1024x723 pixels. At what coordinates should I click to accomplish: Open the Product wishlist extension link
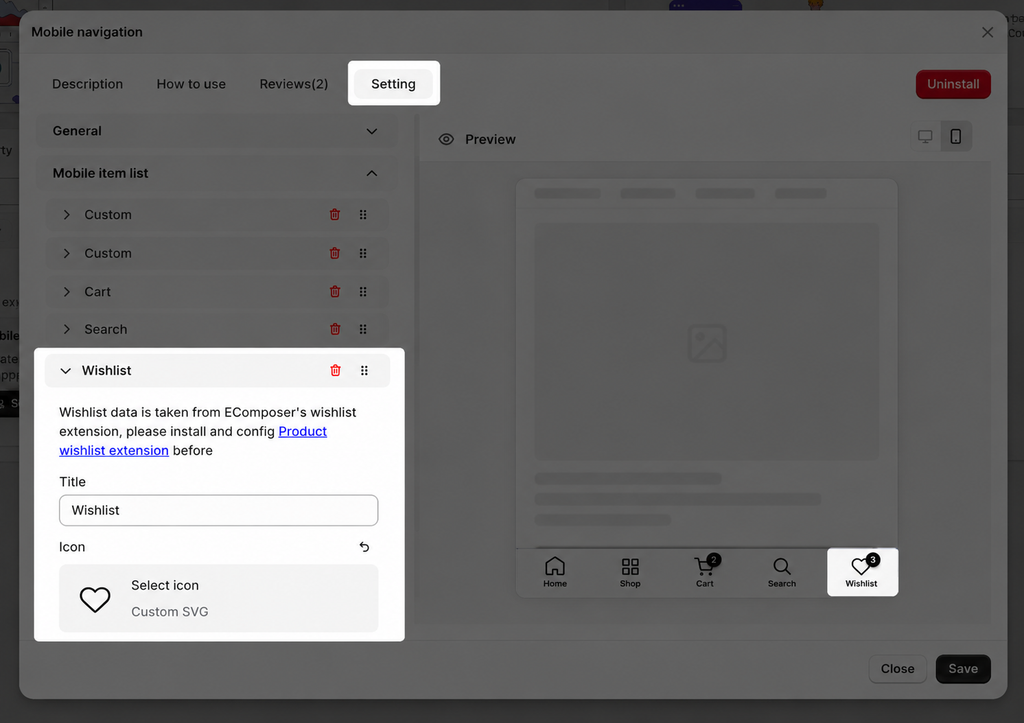(193, 441)
